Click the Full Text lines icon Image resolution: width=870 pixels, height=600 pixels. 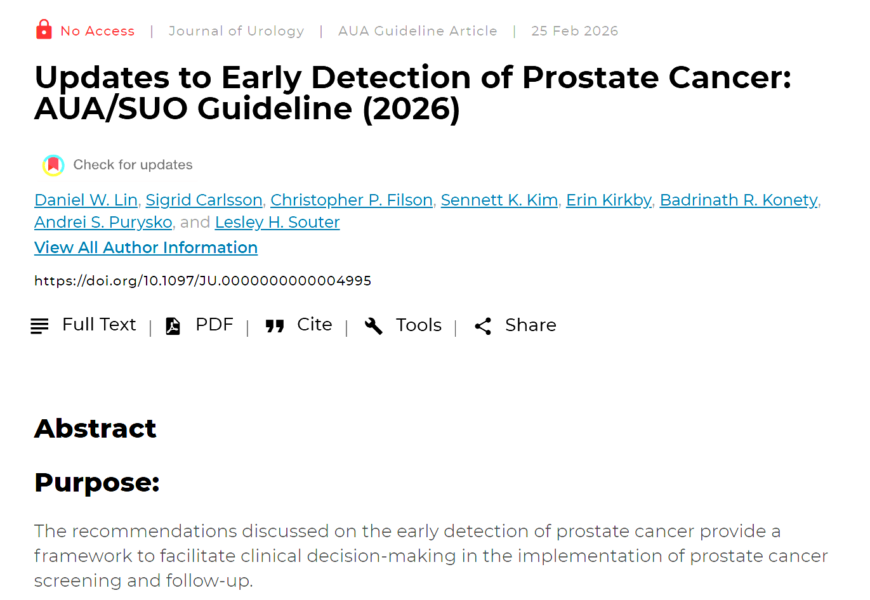pos(40,326)
